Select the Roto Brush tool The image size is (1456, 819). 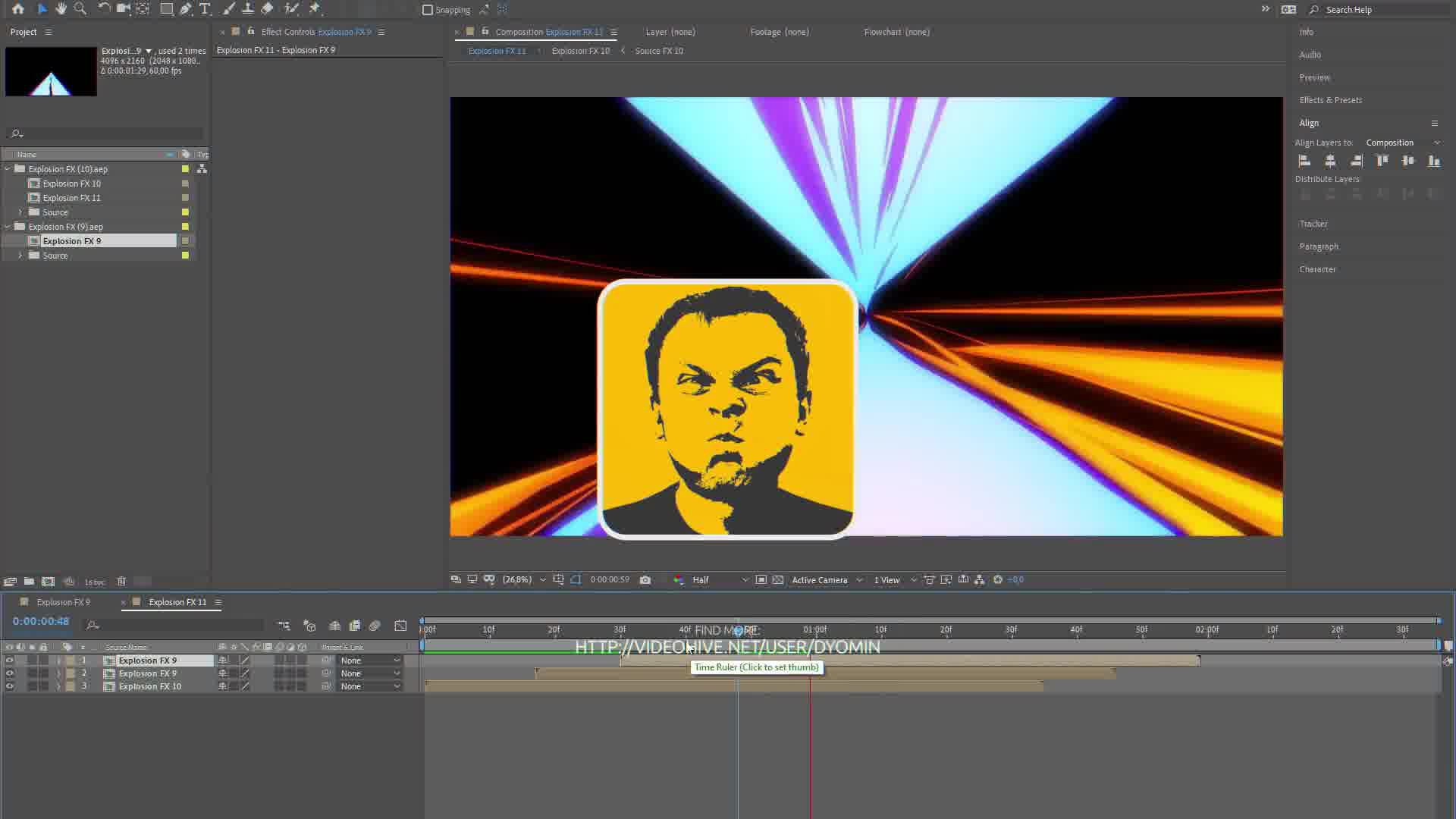[x=291, y=9]
